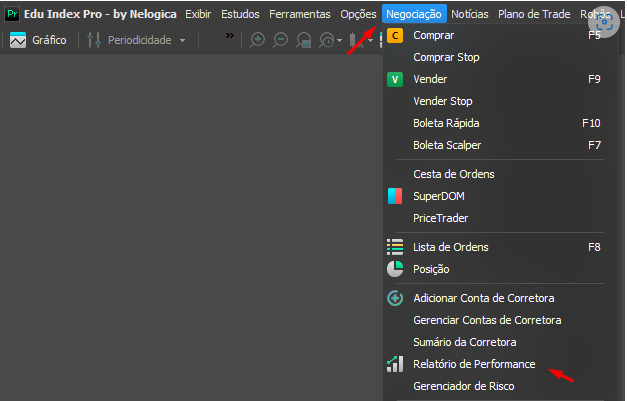Click the Gráfico label in toolbar
This screenshot has width=627, height=401.
(x=49, y=40)
